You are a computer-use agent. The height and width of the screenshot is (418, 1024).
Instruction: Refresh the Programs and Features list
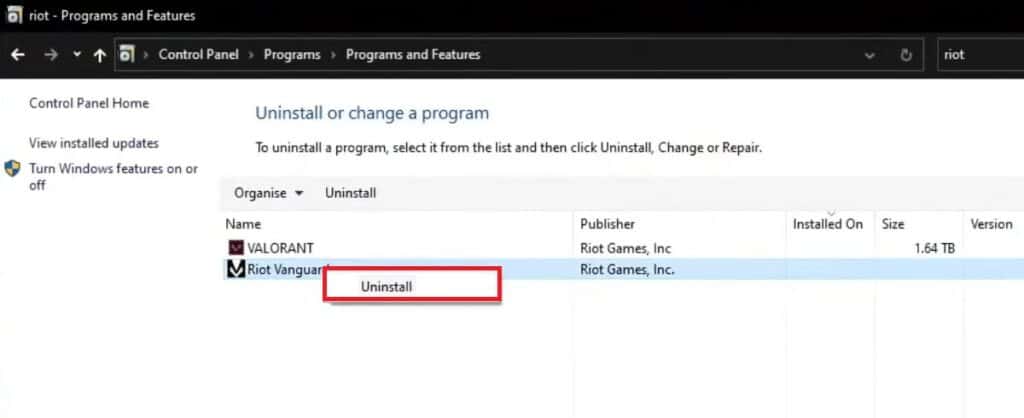(906, 56)
